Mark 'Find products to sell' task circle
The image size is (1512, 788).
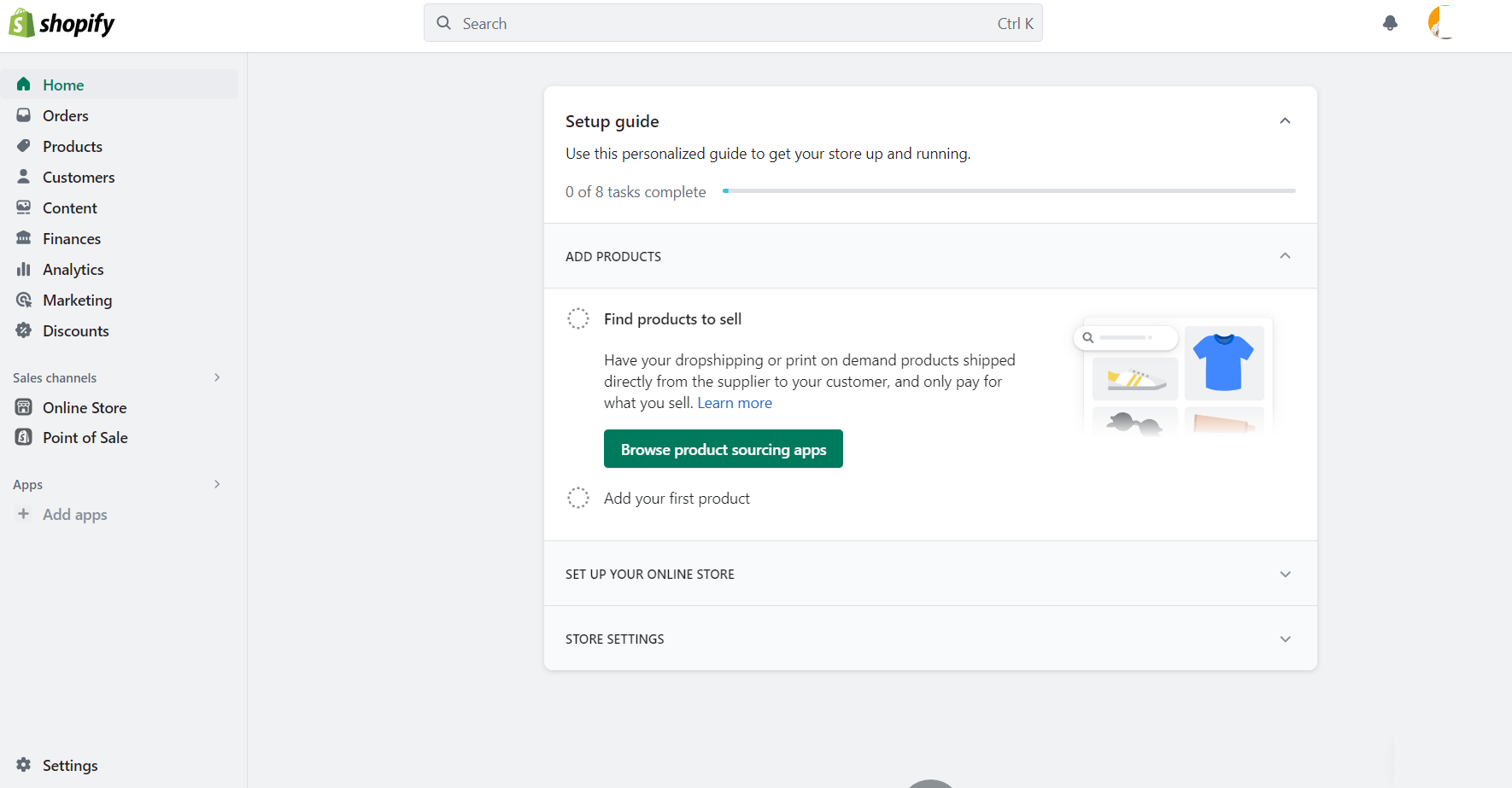578,318
